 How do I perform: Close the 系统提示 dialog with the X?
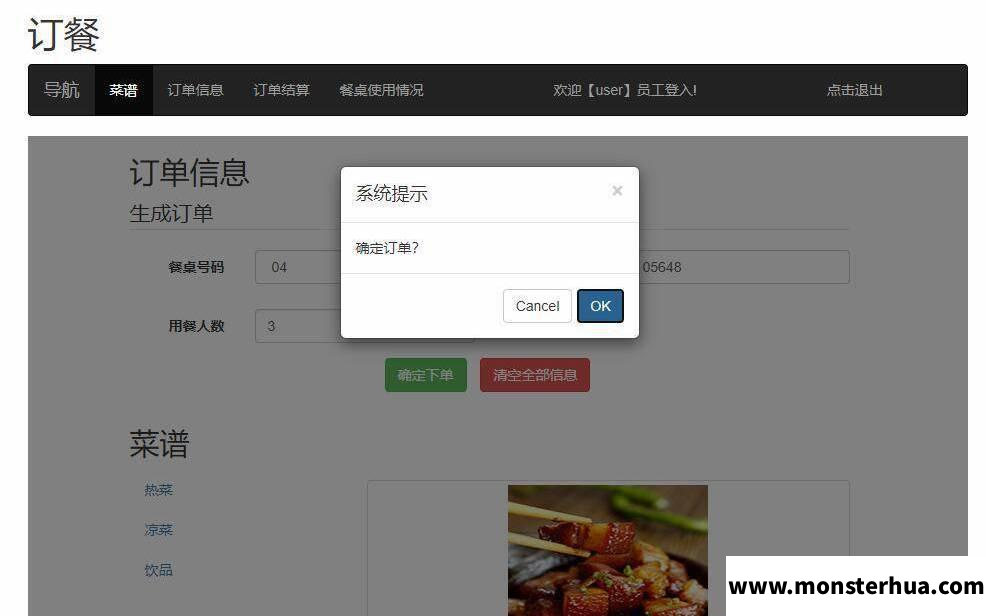[617, 190]
